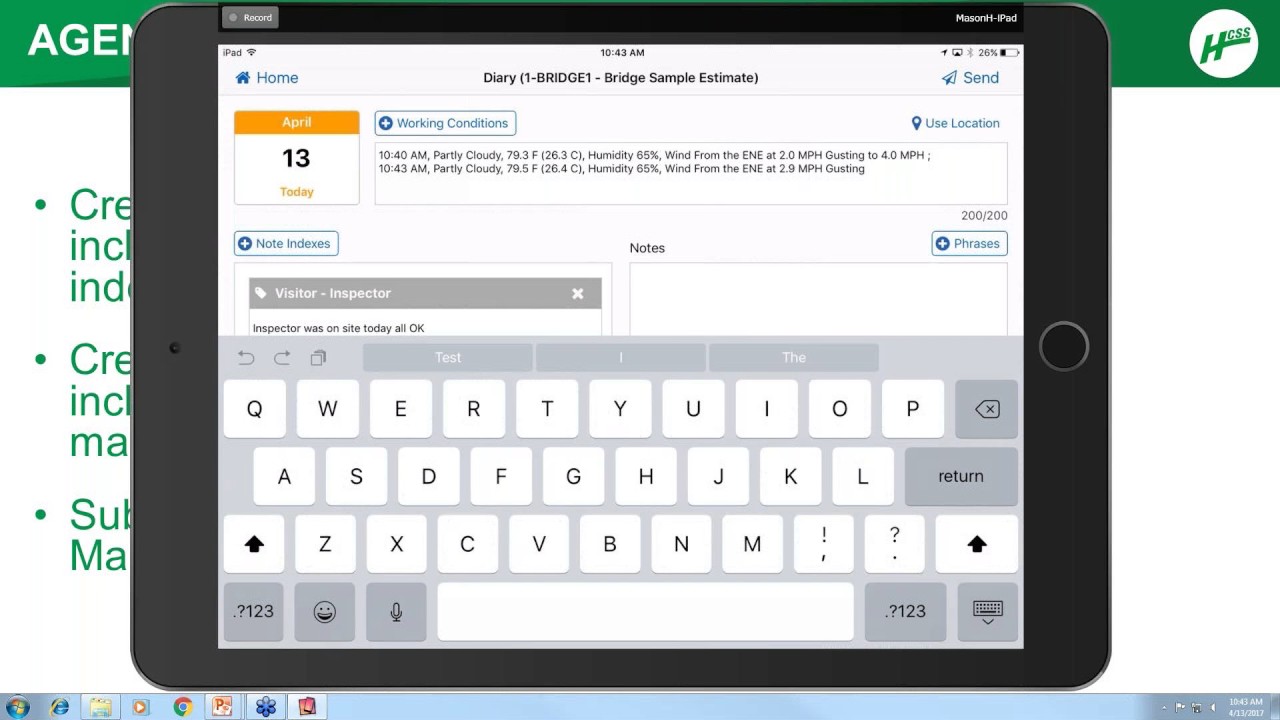Open Windows Media Player from taskbar
The height and width of the screenshot is (720, 1280).
coord(140,707)
